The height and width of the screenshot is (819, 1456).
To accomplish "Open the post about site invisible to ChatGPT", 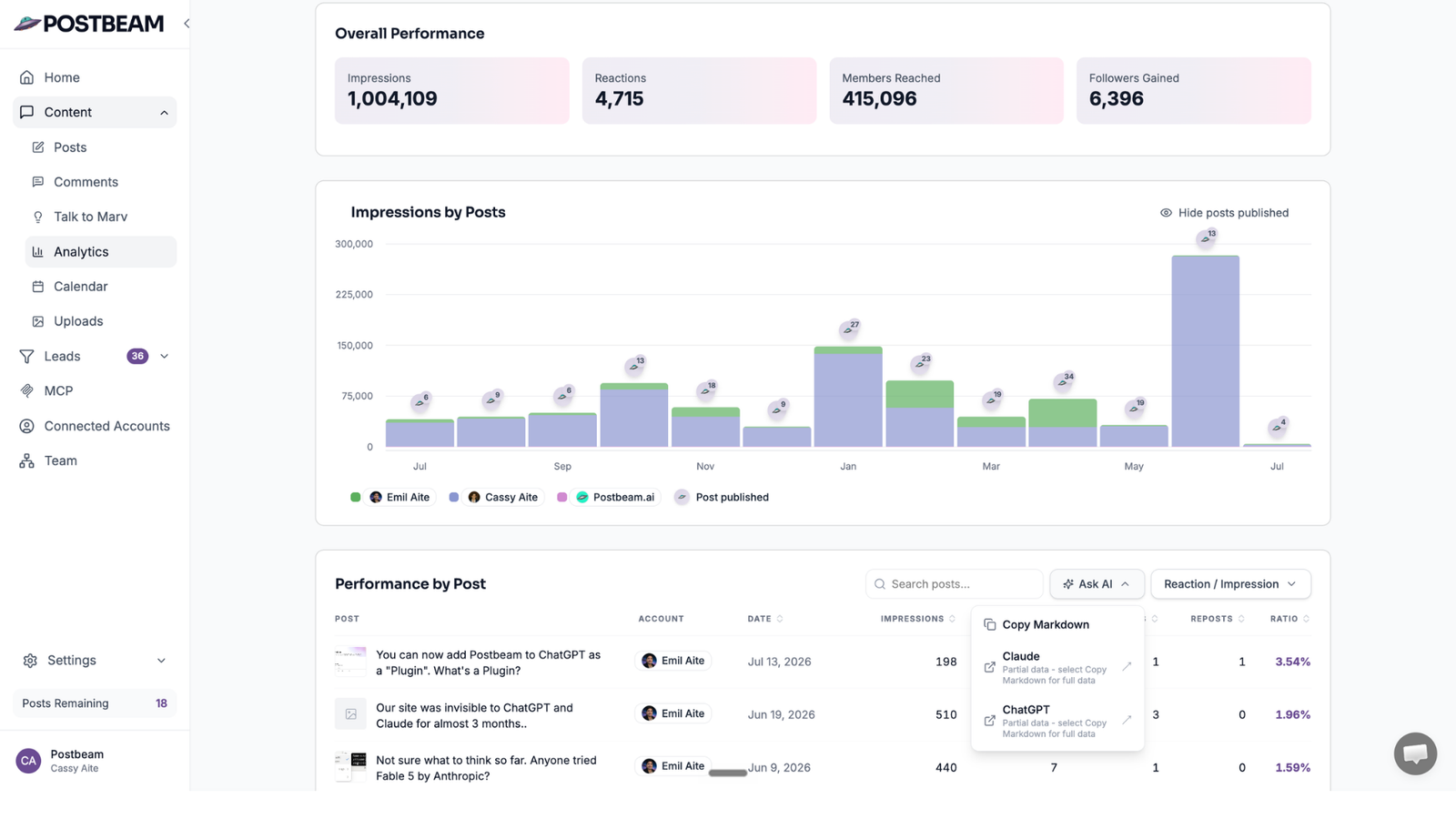I will (474, 715).
